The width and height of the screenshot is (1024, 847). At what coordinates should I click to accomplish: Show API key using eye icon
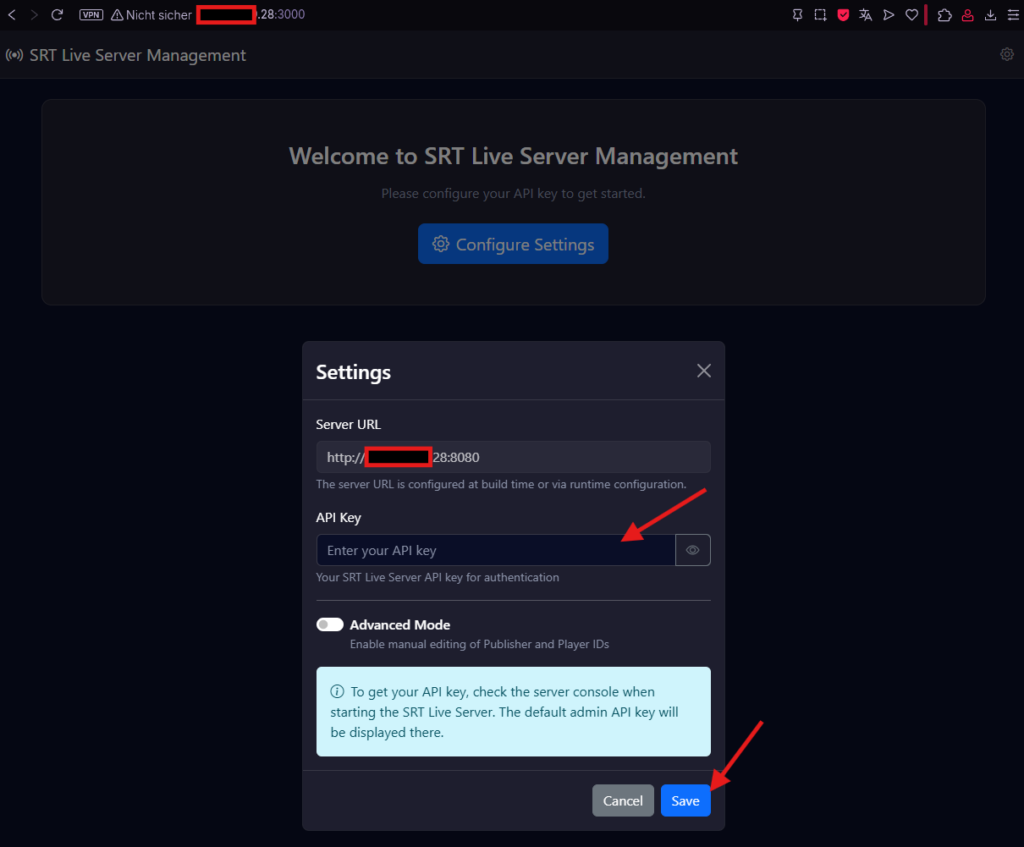[693, 550]
